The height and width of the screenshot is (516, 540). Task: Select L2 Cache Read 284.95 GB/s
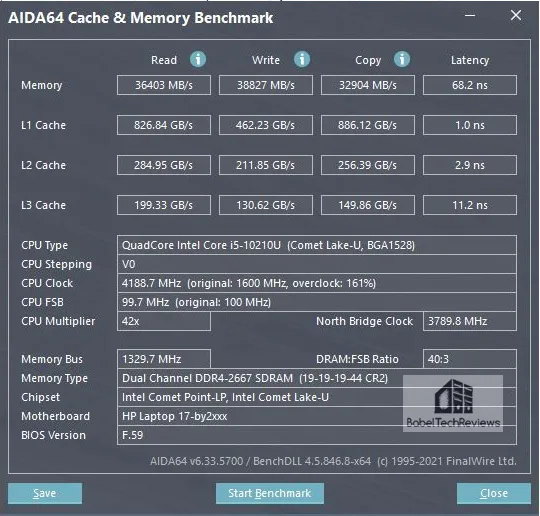pos(164,165)
